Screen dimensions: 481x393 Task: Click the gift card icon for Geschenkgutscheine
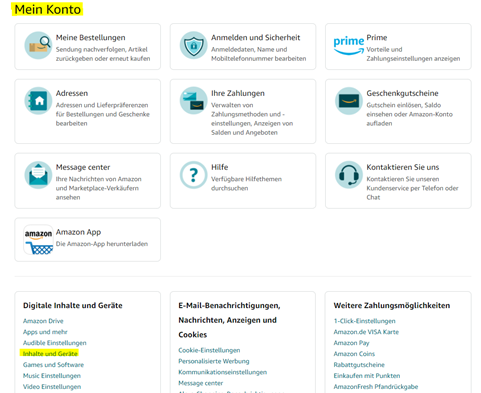pos(349,101)
